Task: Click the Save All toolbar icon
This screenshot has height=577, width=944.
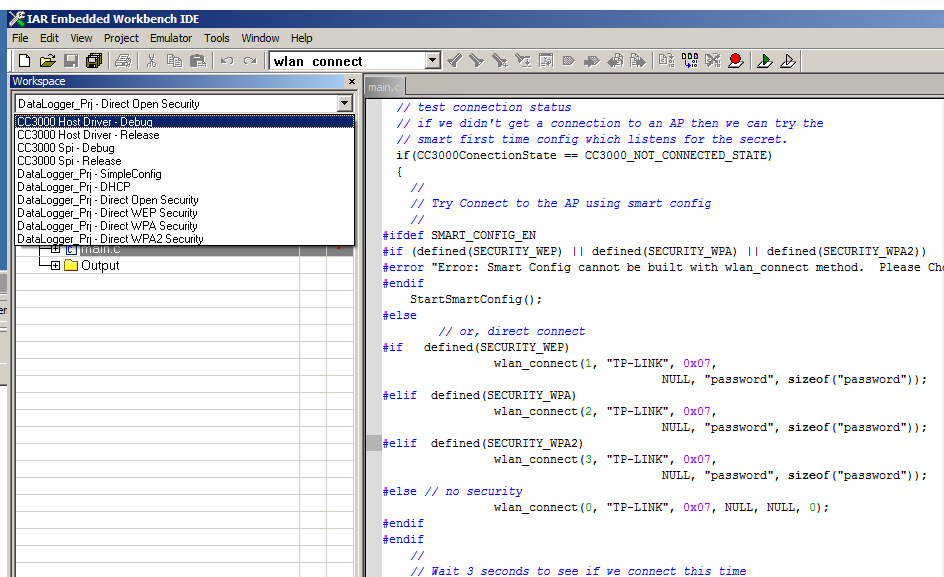Action: [94, 61]
